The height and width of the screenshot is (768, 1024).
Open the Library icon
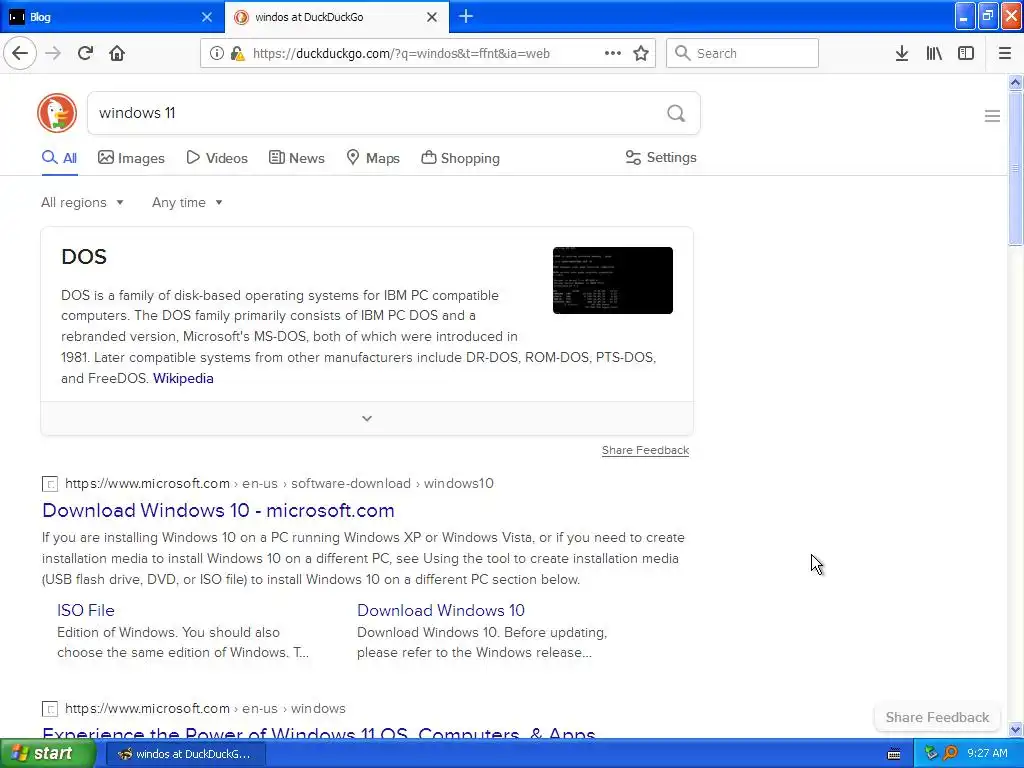pos(934,53)
